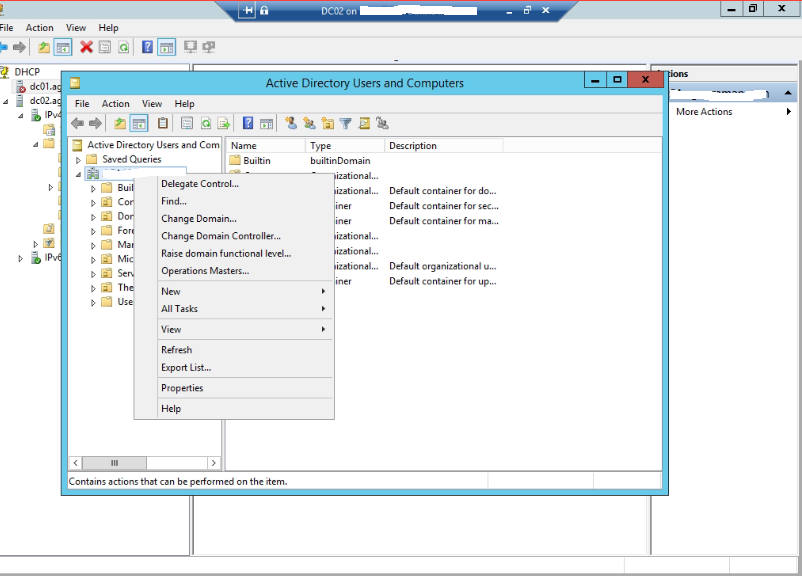This screenshot has height=576, width=802.
Task: Expand the IPv6 node in DHCP tree
Action: pos(20,259)
